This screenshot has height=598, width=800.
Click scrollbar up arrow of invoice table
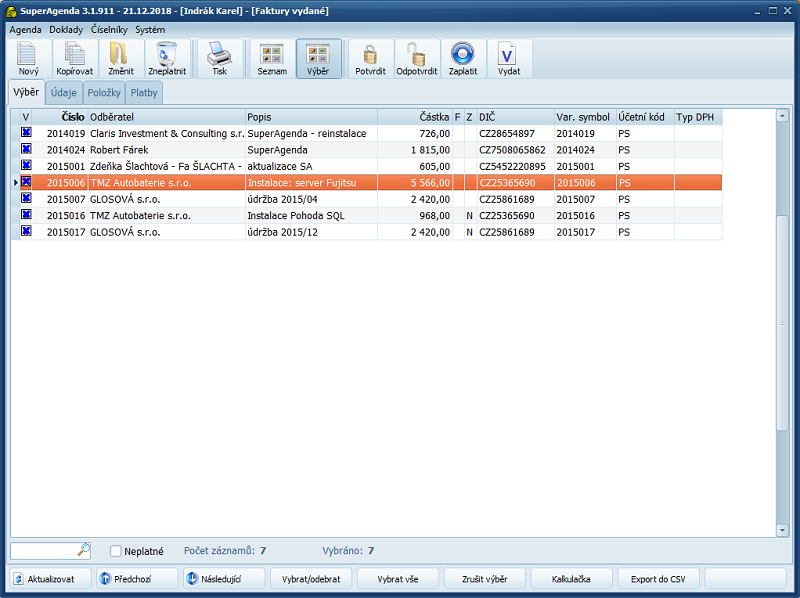782,116
